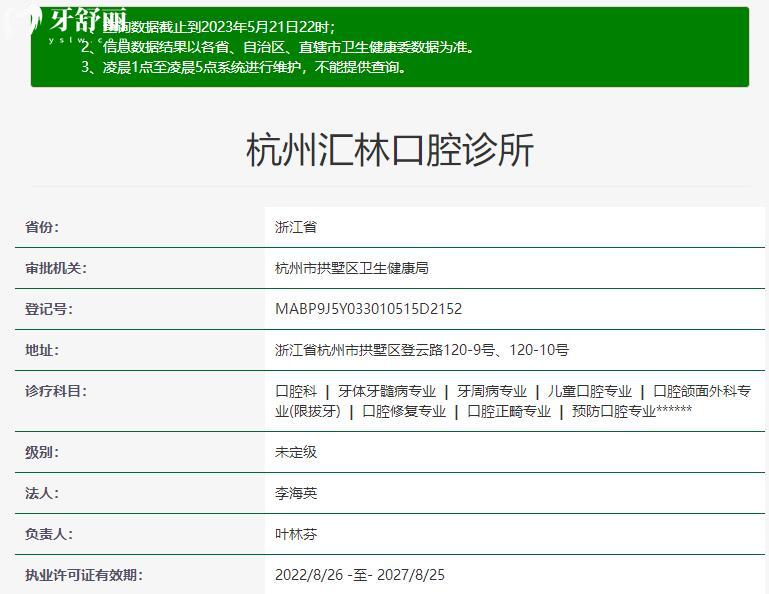Click notice line about 凌晨1点至凌晨5点系统维护

pos(244,67)
